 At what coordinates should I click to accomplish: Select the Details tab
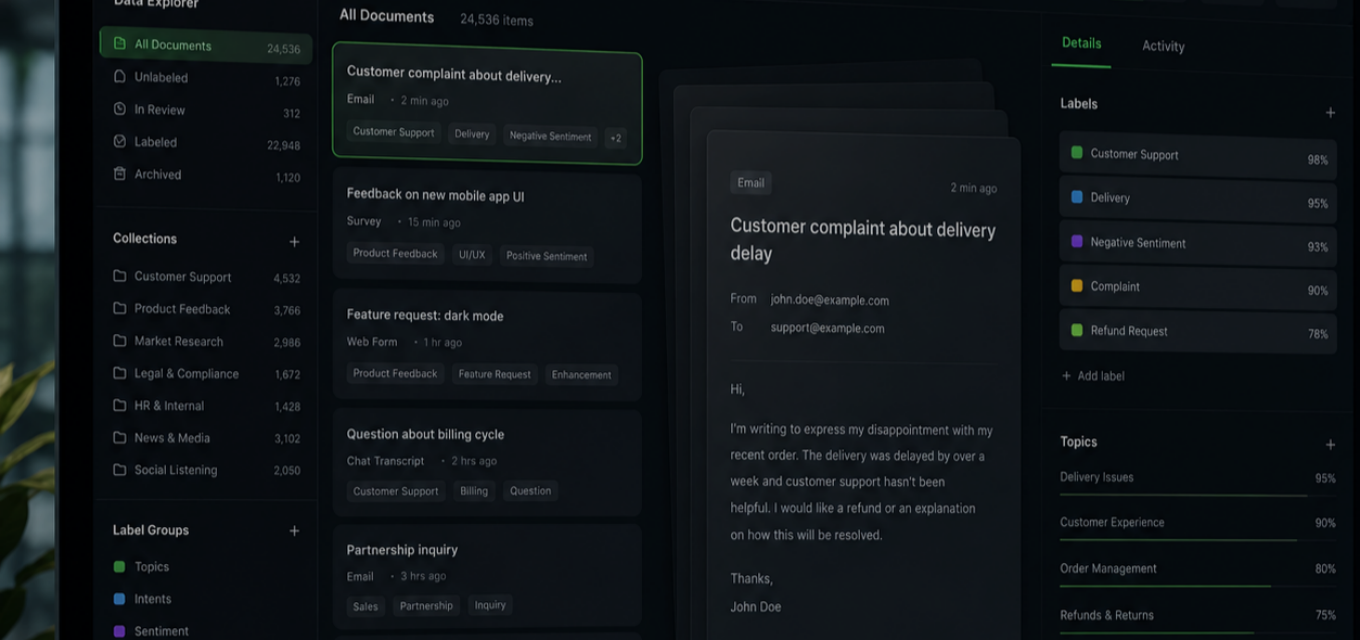[1081, 43]
